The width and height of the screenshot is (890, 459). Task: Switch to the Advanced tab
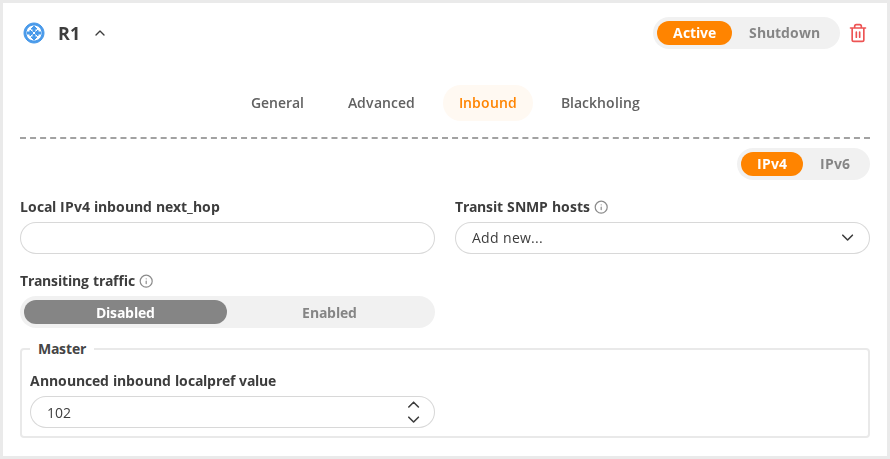coord(381,103)
